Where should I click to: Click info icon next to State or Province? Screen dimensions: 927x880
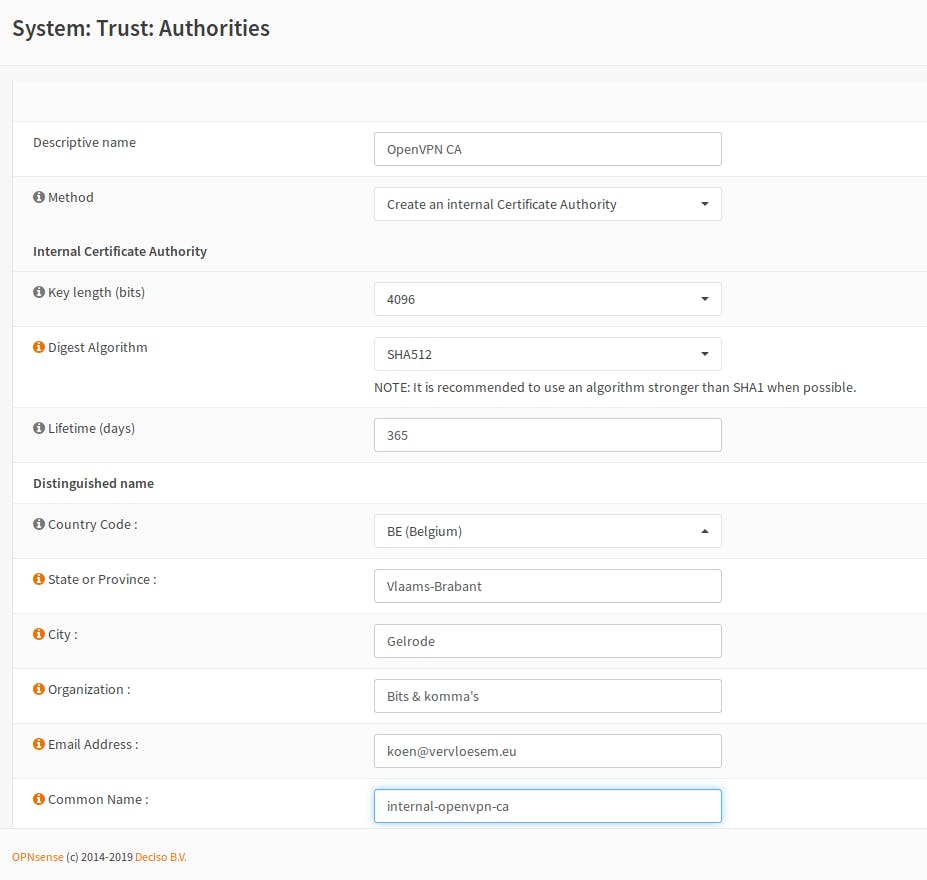point(39,580)
